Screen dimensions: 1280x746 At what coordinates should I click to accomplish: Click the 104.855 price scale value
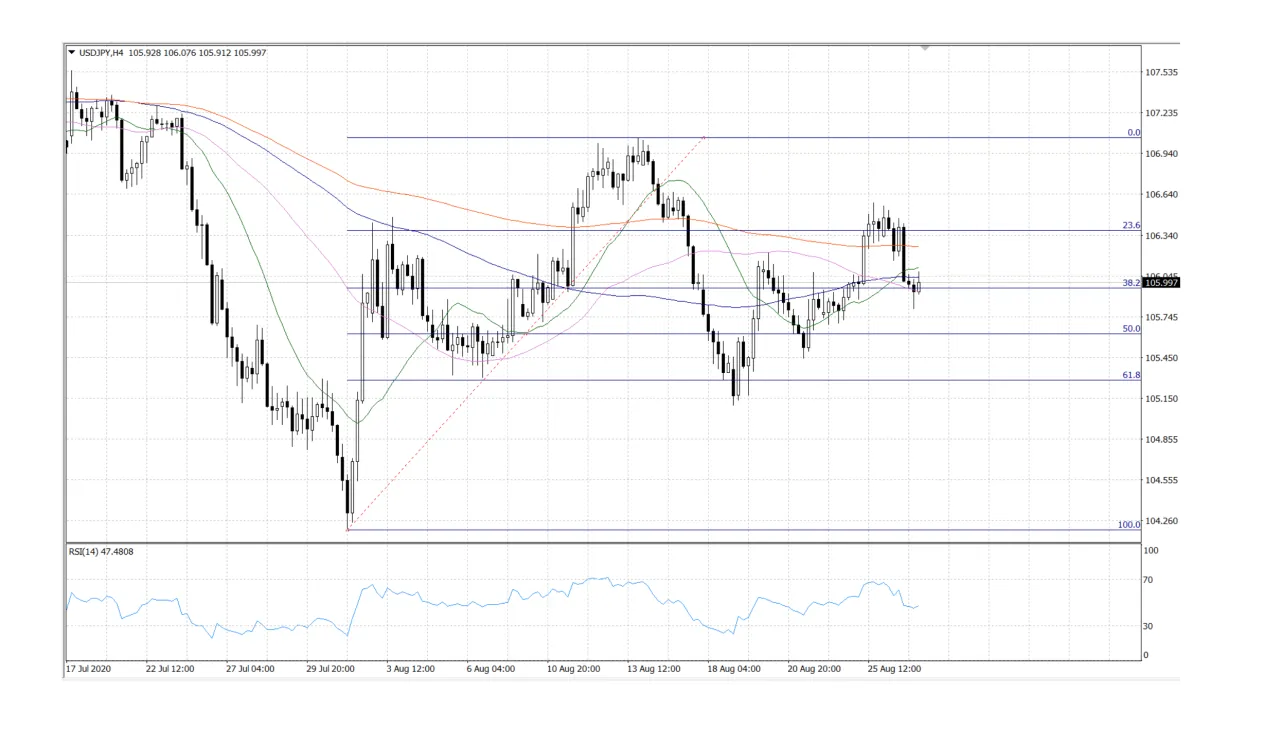(1162, 440)
